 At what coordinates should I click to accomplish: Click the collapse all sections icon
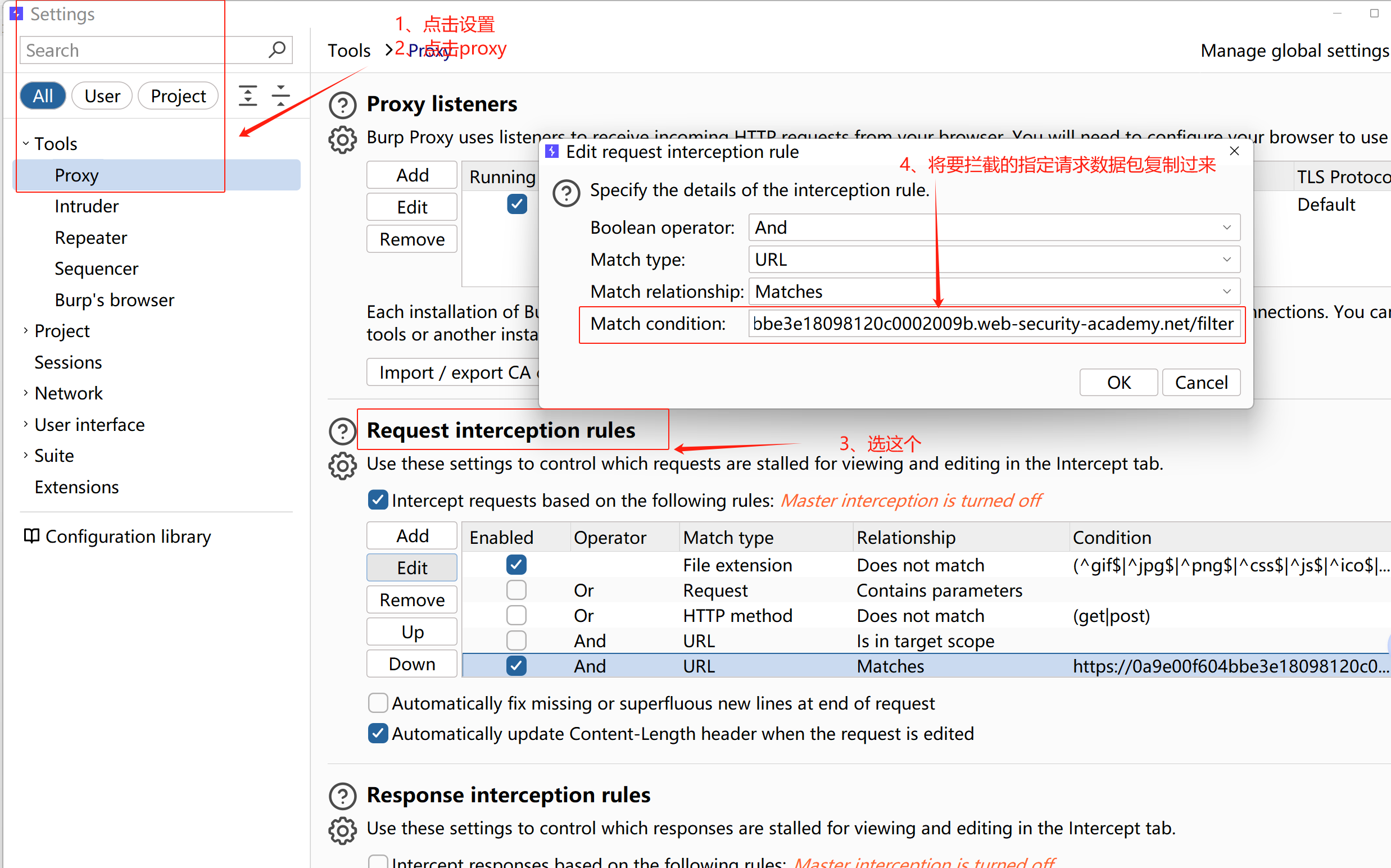click(281, 96)
